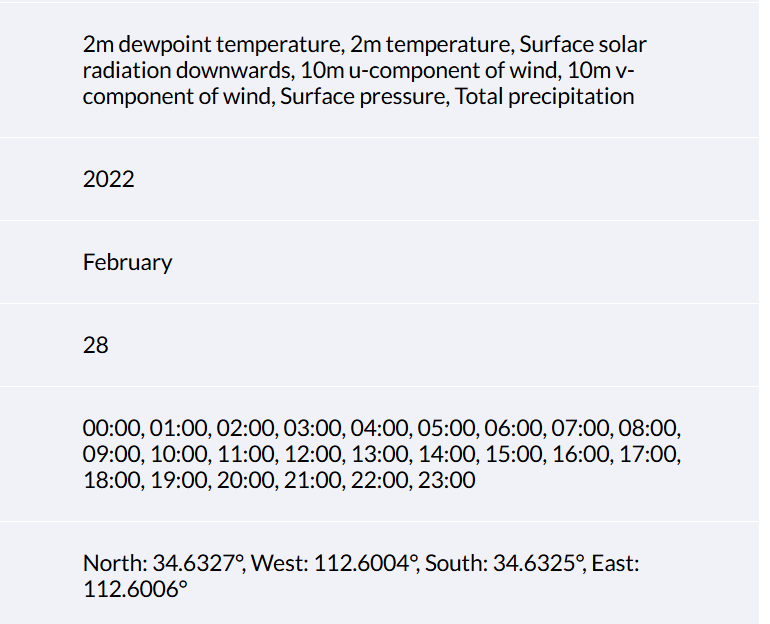This screenshot has height=624, width=770.
Task: Click the 08:00 time entry
Action: (x=649, y=429)
